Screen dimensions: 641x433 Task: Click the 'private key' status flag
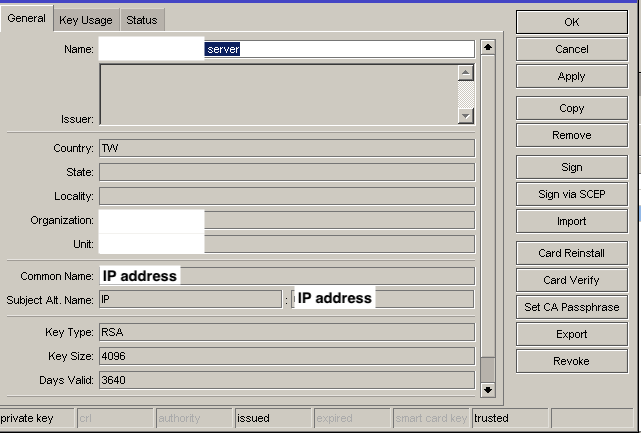click(x=37, y=418)
